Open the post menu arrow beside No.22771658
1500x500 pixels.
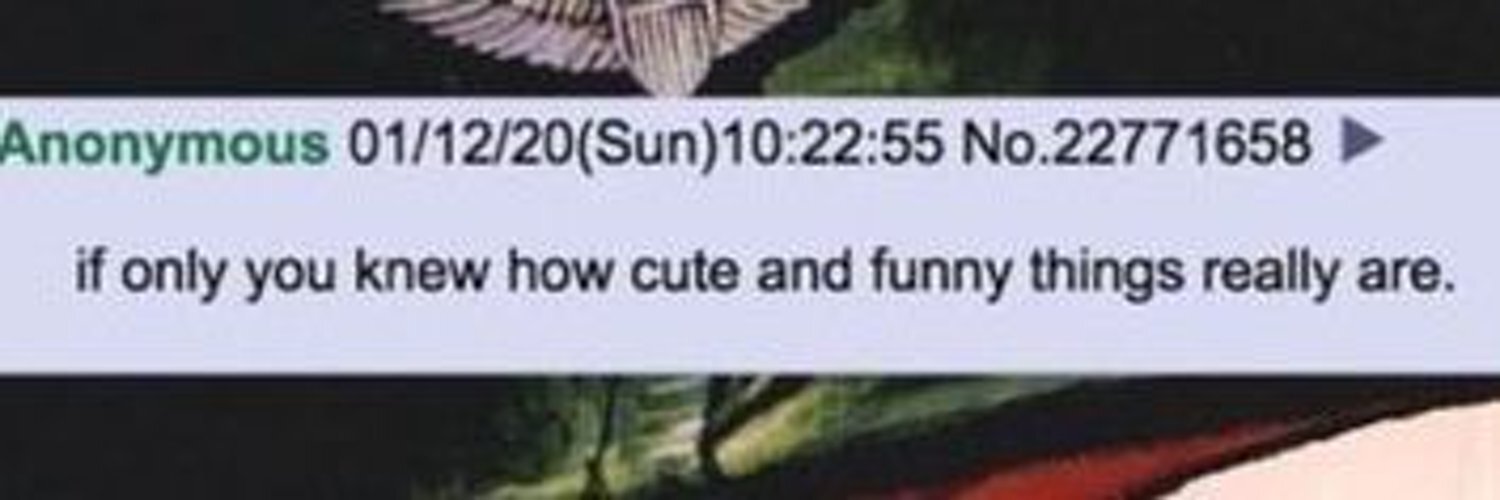pos(1359,146)
